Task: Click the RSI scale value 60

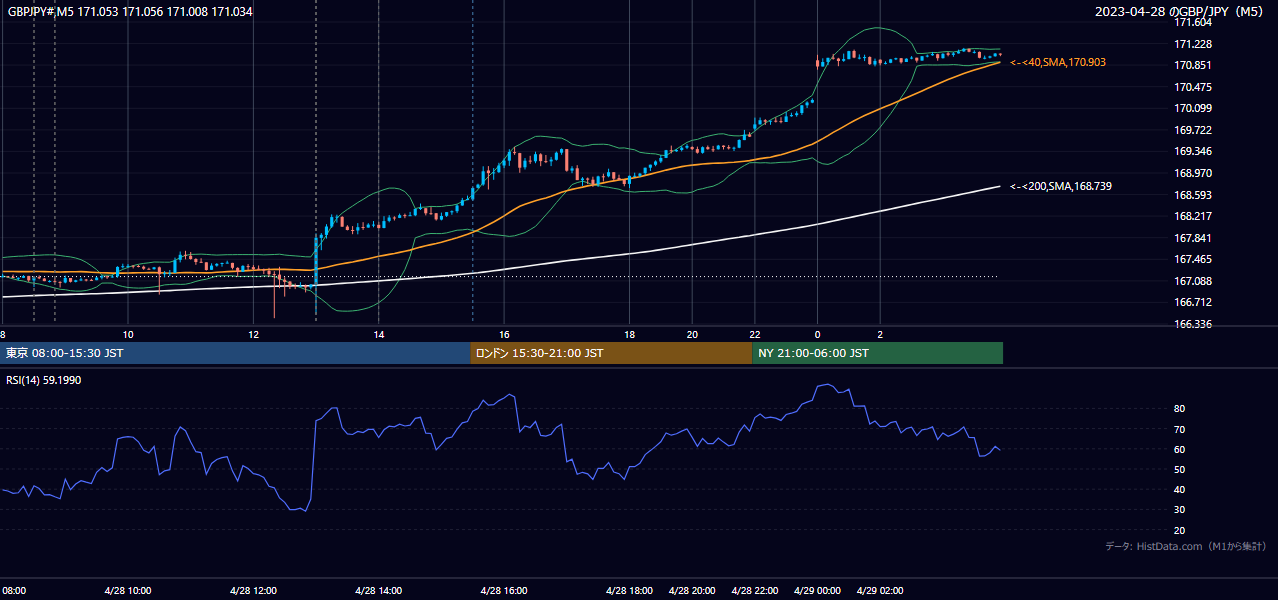Action: tap(1179, 449)
